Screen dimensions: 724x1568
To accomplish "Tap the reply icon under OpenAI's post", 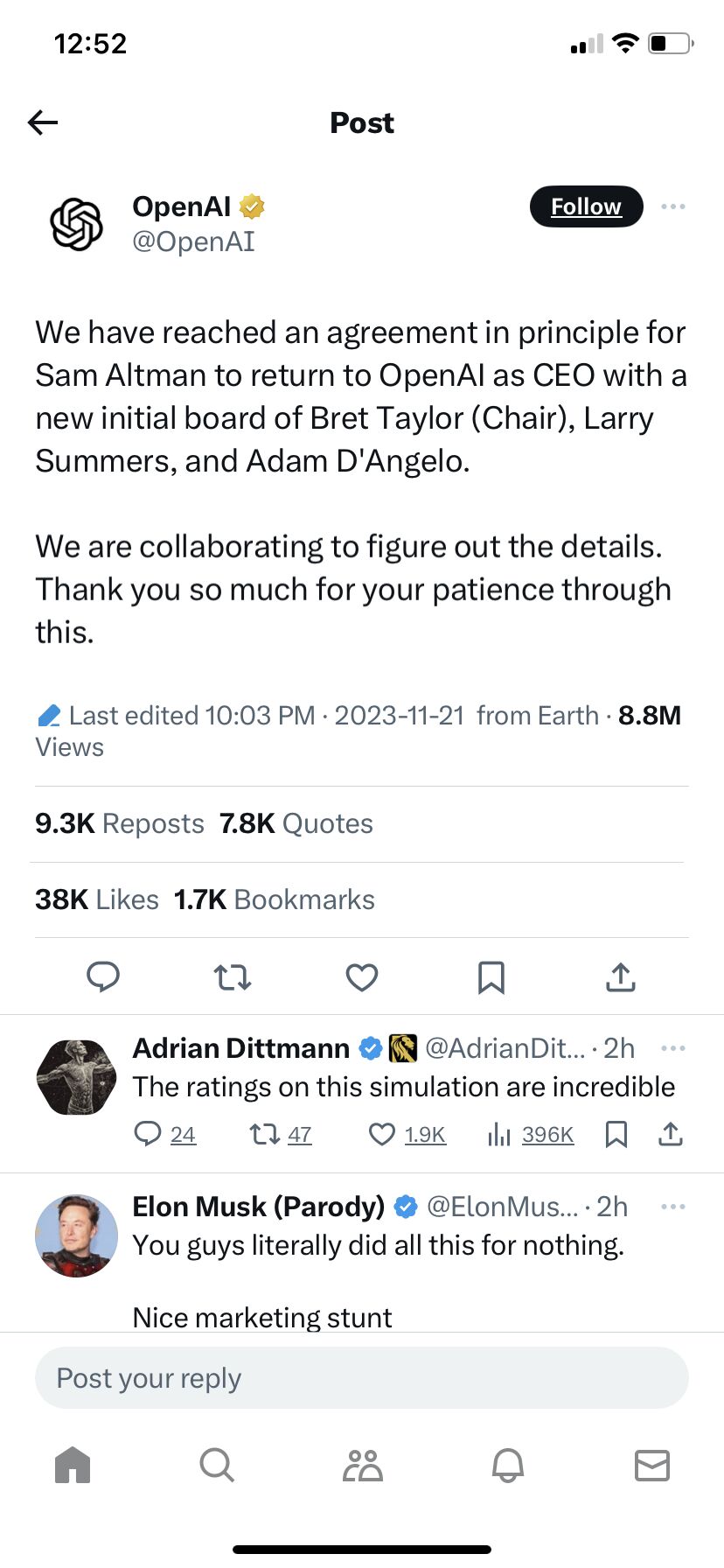I will [103, 976].
